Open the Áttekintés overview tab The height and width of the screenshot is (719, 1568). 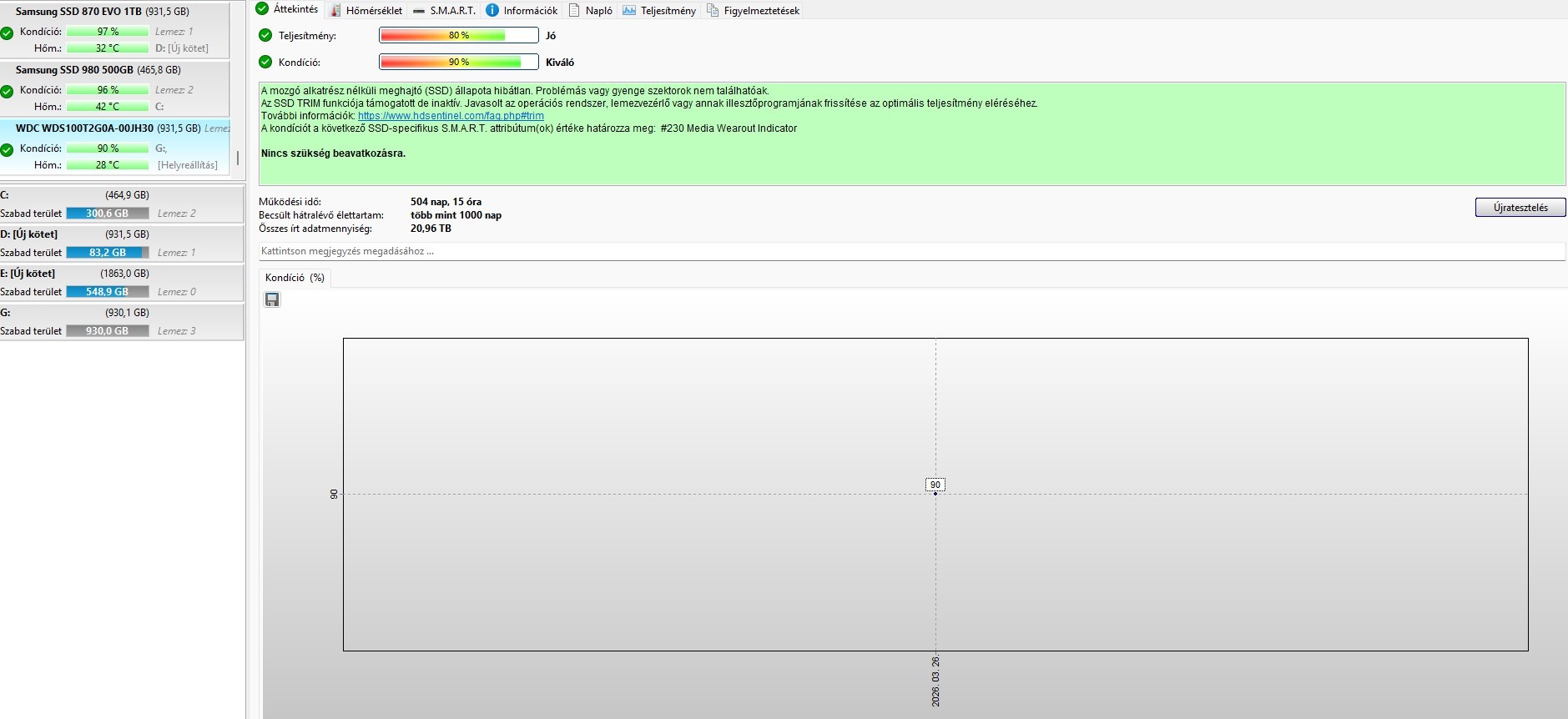coord(287,9)
